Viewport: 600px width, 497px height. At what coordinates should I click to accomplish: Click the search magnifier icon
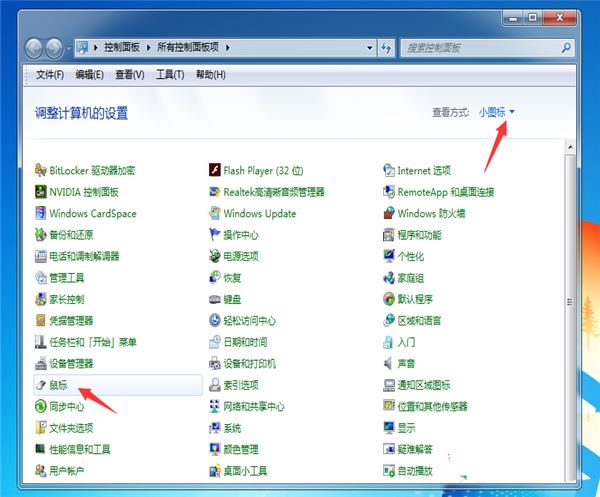point(566,48)
